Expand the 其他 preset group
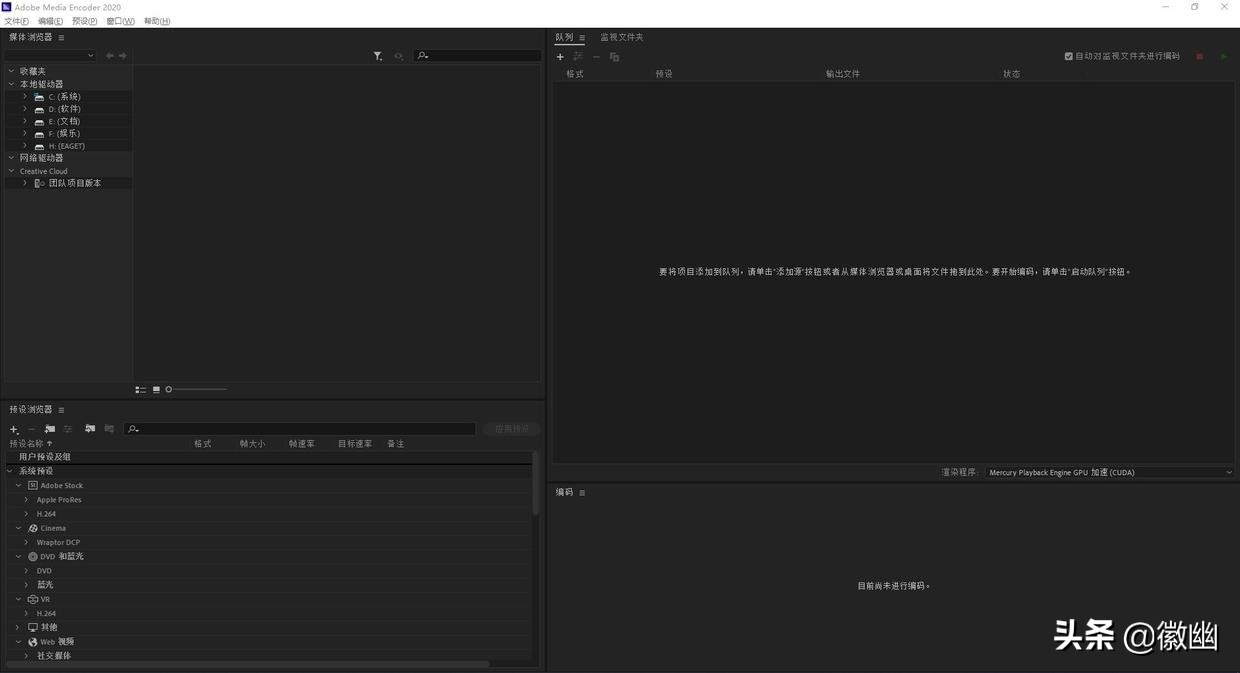The width and height of the screenshot is (1240, 673). click(x=17, y=628)
